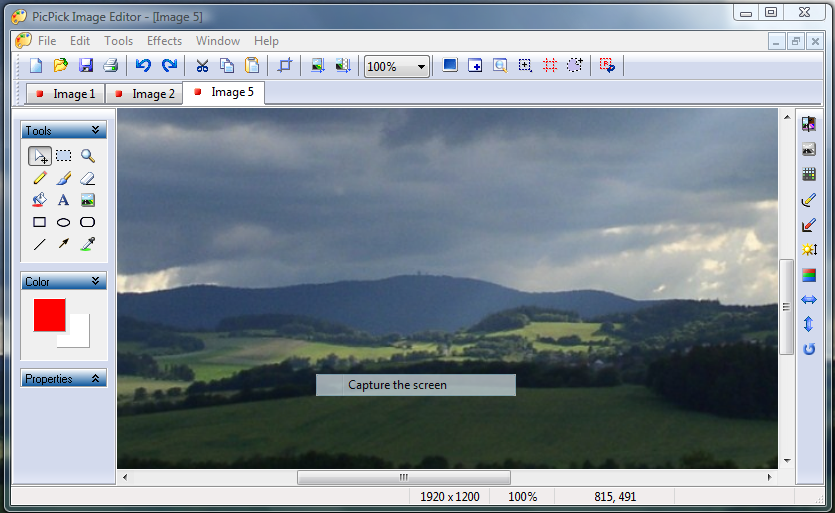Redo the last undone action
This screenshot has height=513, width=835.
point(169,66)
